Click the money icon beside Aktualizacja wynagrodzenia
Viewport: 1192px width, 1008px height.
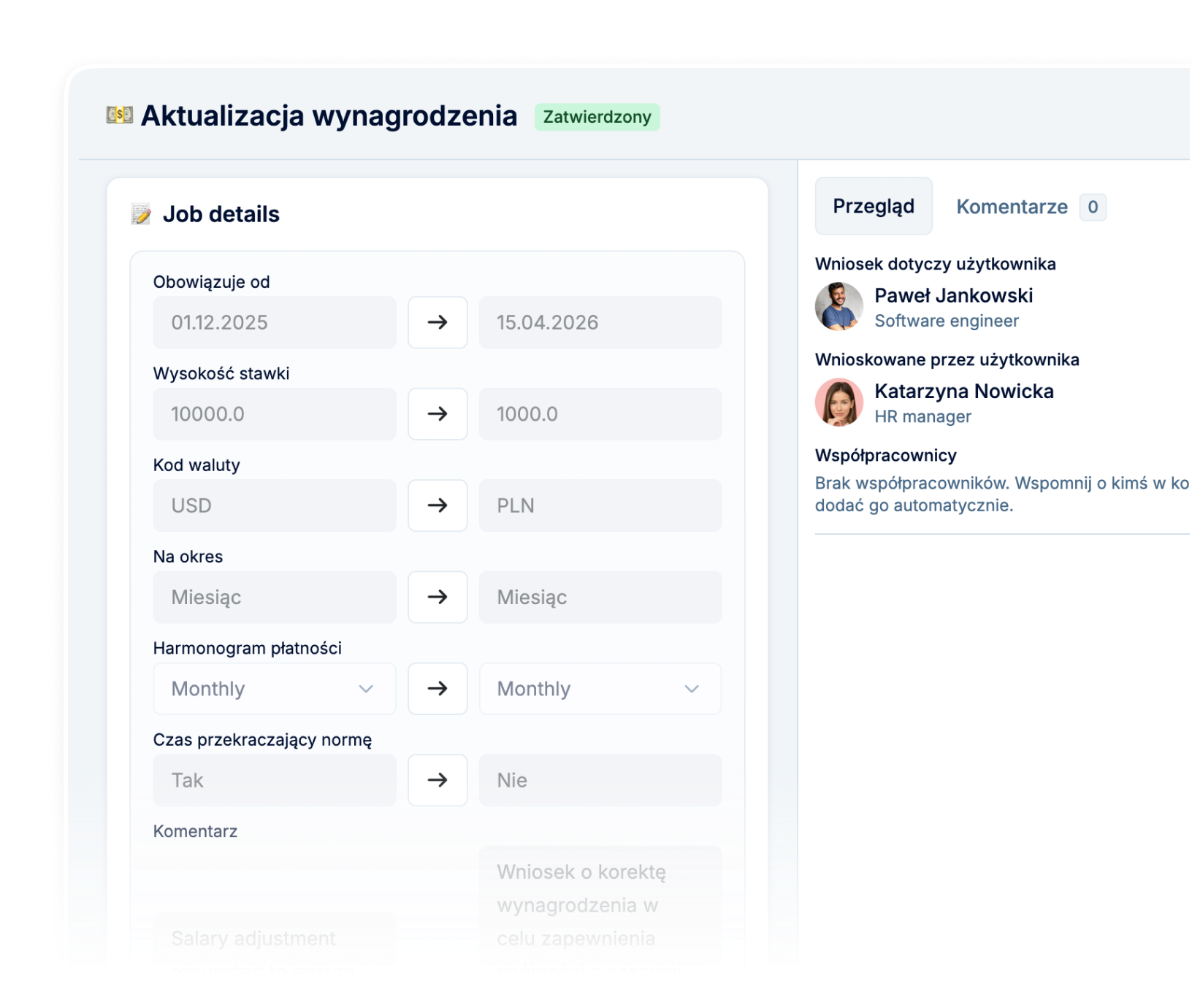[x=119, y=115]
